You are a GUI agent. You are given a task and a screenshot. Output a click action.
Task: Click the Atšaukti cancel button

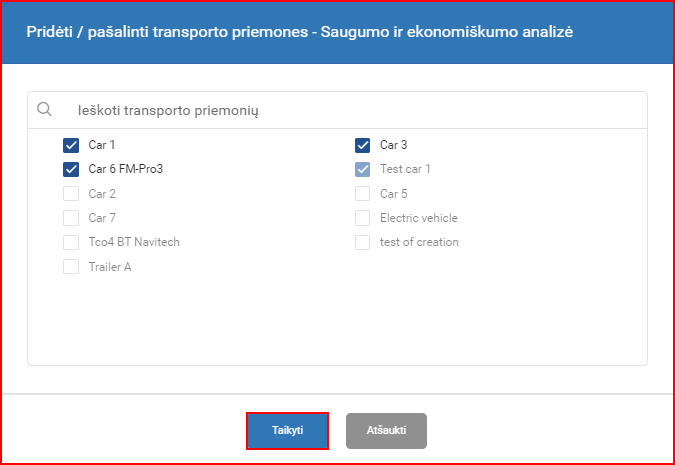tap(387, 431)
